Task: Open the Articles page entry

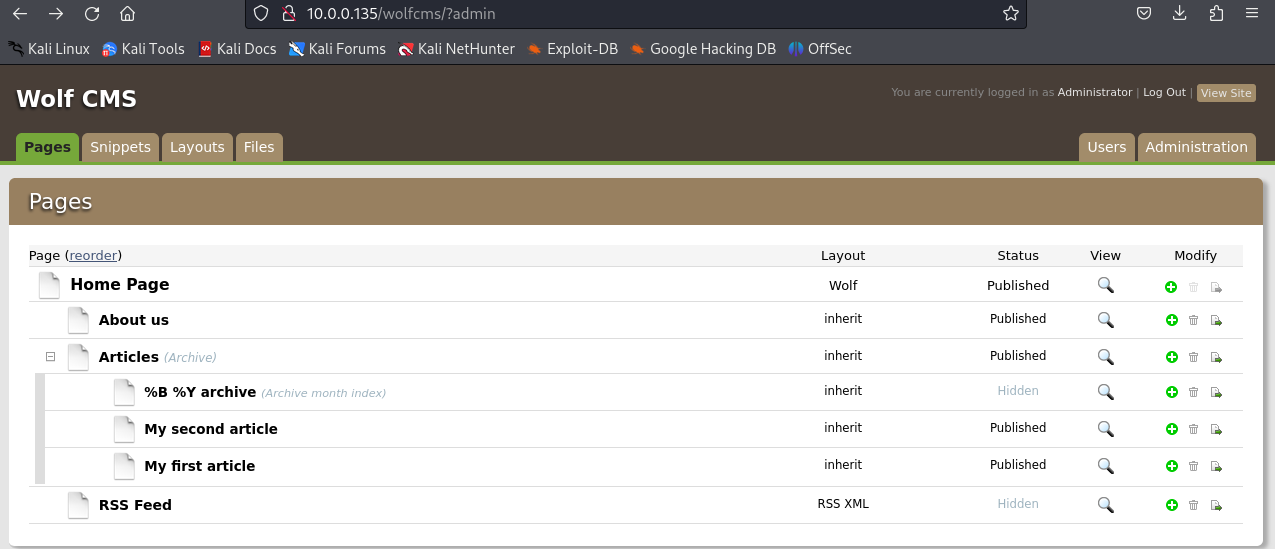Action: 129,357
